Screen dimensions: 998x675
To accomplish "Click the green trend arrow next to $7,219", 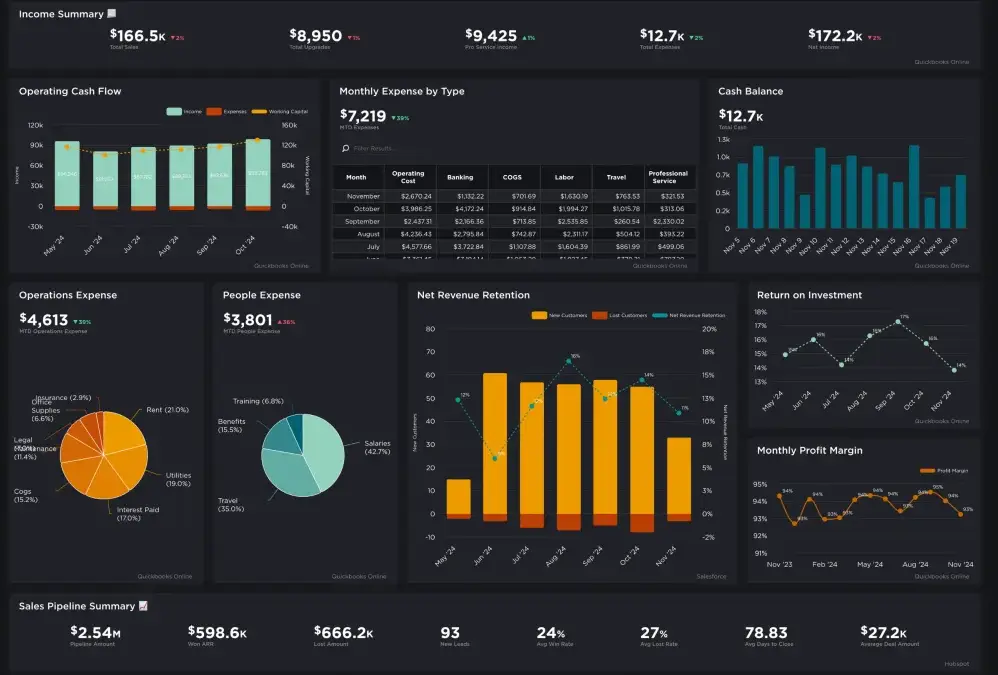I will point(393,118).
